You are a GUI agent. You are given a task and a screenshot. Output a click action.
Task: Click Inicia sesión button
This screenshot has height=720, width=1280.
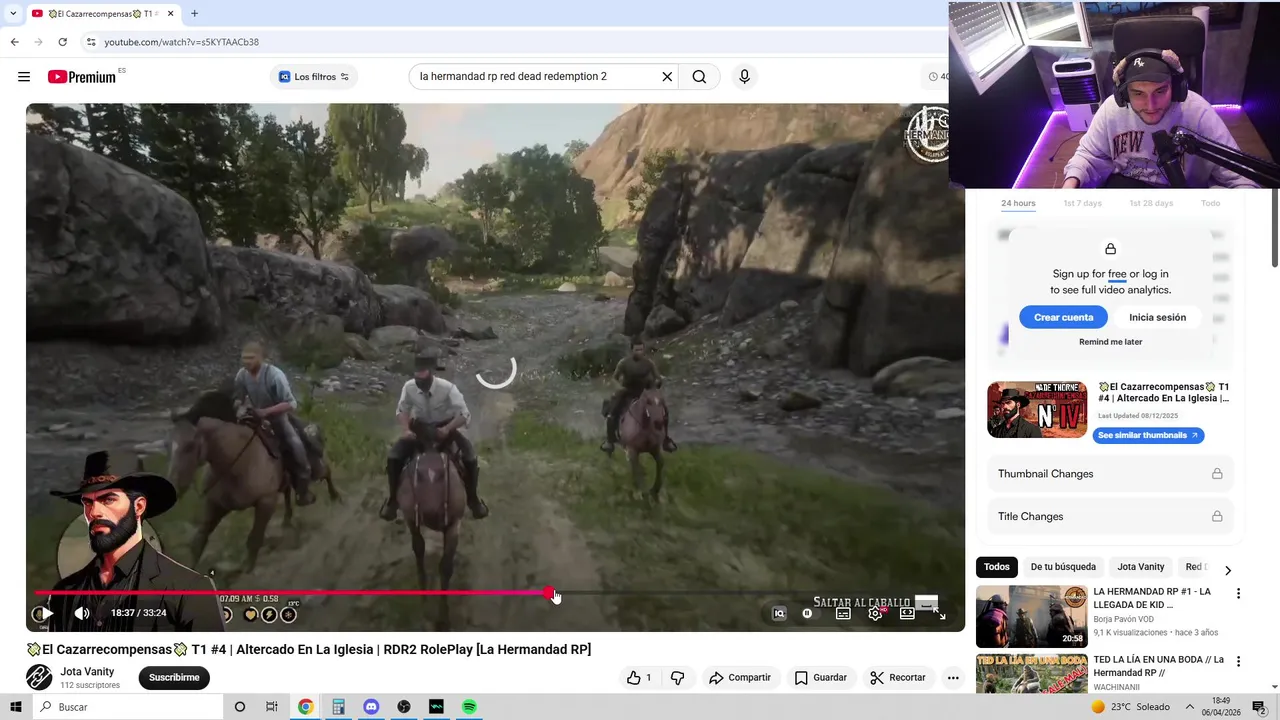(1157, 317)
